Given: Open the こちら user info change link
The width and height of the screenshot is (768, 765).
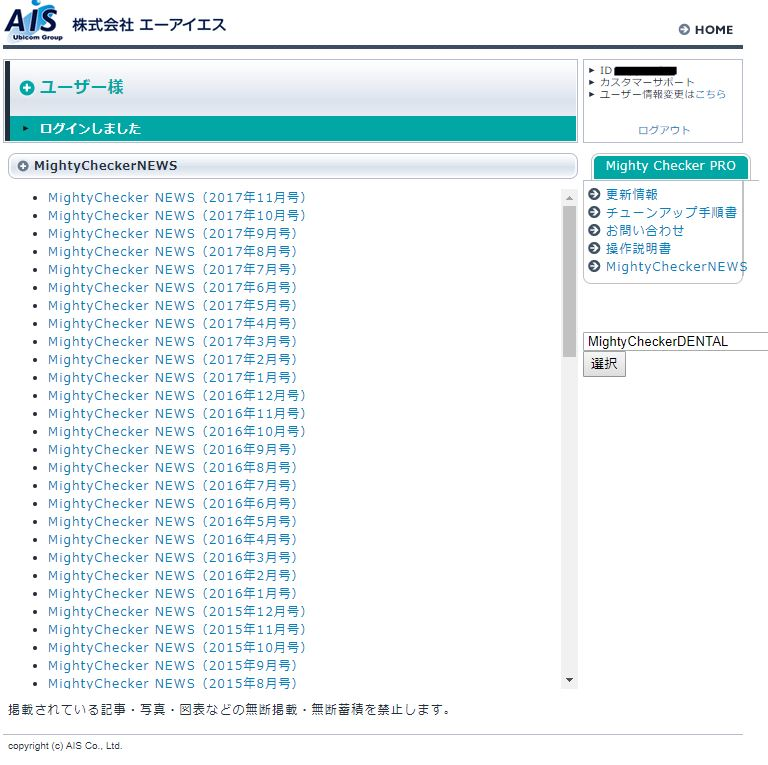Looking at the screenshot, I should click(710, 94).
